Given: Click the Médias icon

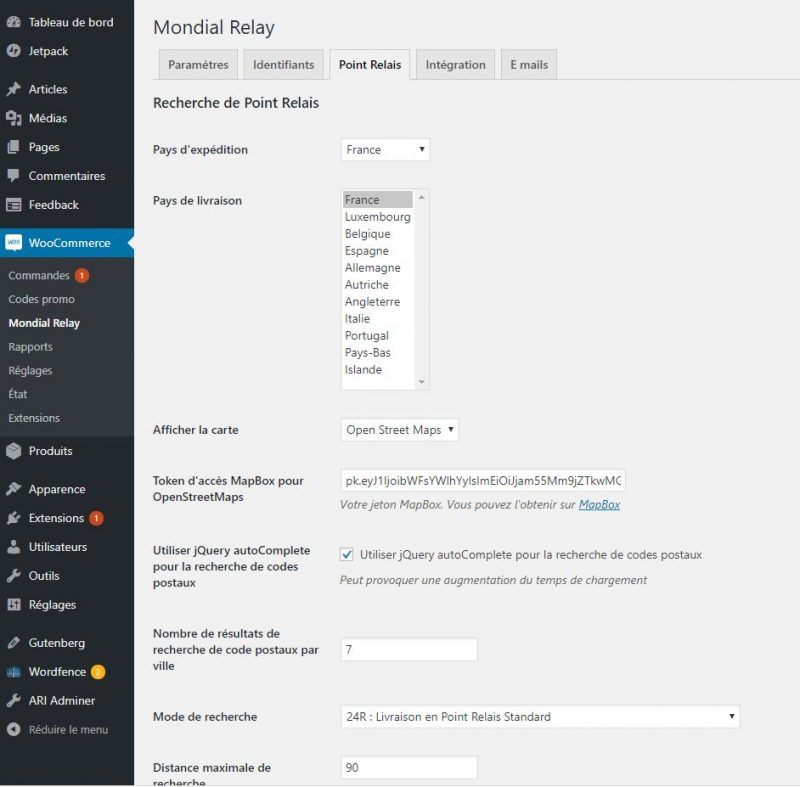Looking at the screenshot, I should [14, 118].
